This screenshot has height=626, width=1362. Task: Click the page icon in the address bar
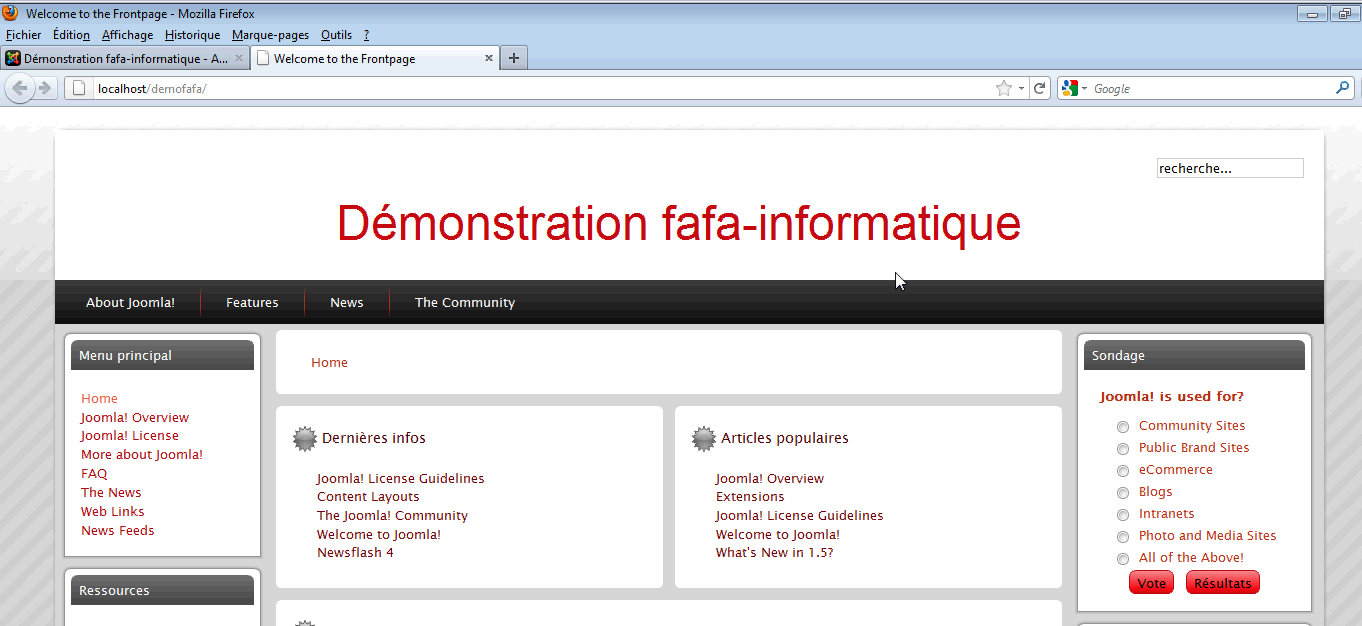tap(80, 88)
